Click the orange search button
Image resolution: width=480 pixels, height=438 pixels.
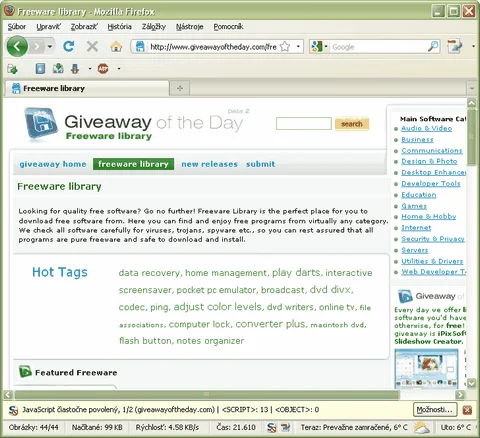(352, 124)
